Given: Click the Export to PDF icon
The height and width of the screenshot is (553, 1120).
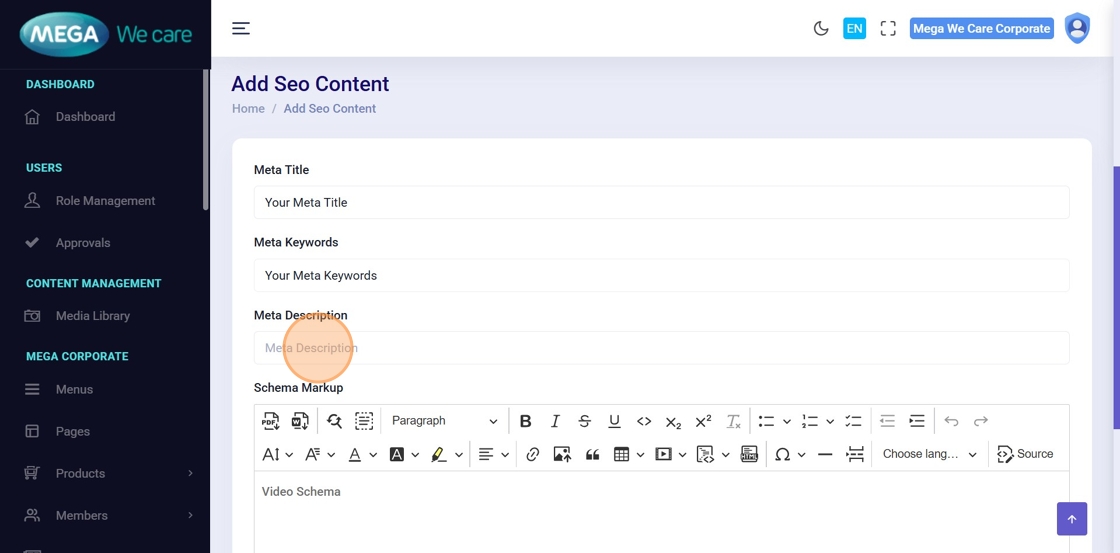Looking at the screenshot, I should tap(271, 421).
